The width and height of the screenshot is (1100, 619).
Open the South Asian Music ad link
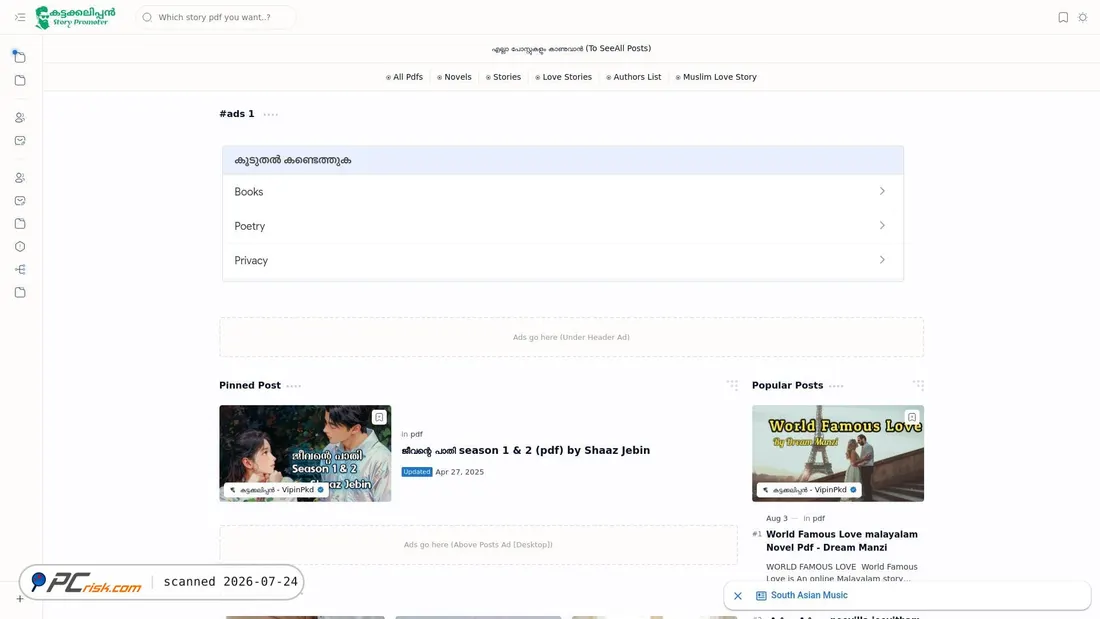tap(809, 595)
